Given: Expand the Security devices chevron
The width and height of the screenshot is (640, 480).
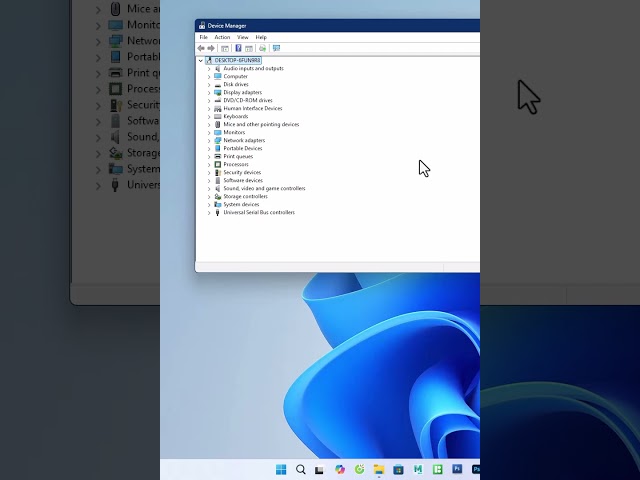Looking at the screenshot, I should coord(209,172).
